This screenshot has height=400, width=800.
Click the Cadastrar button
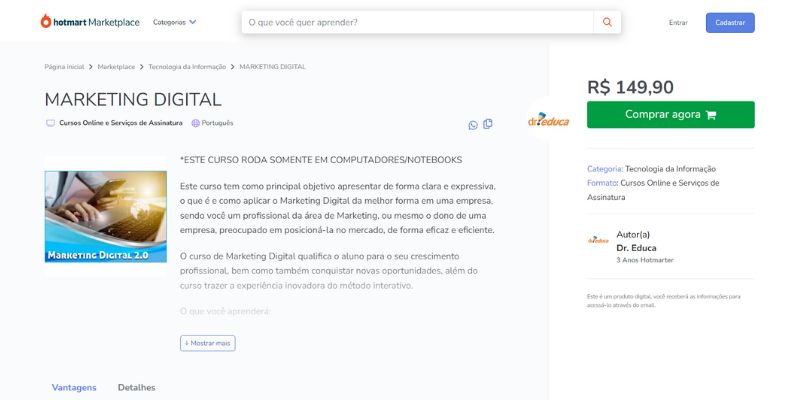pos(730,23)
